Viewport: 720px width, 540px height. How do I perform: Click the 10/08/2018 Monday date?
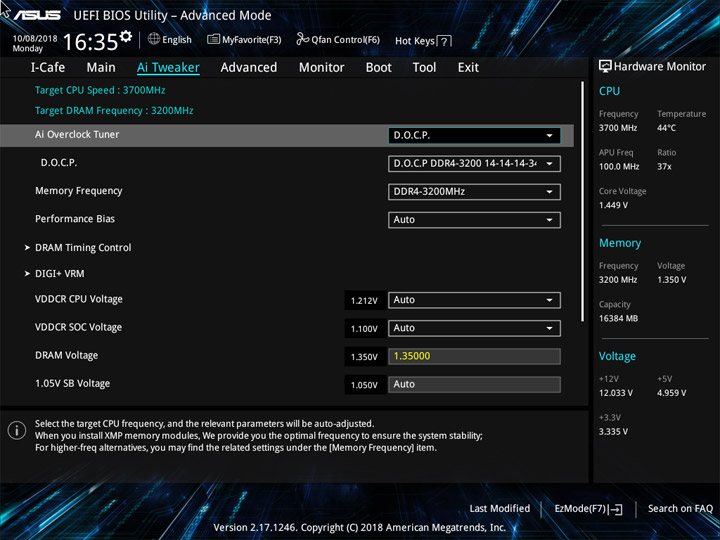click(35, 44)
